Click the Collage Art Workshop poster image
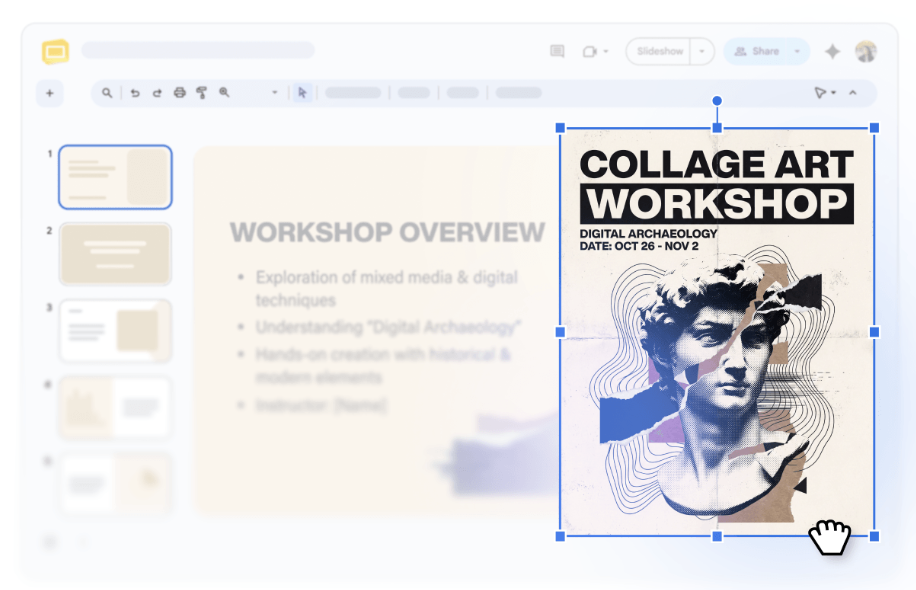This screenshot has height=590, width=916. tap(717, 332)
